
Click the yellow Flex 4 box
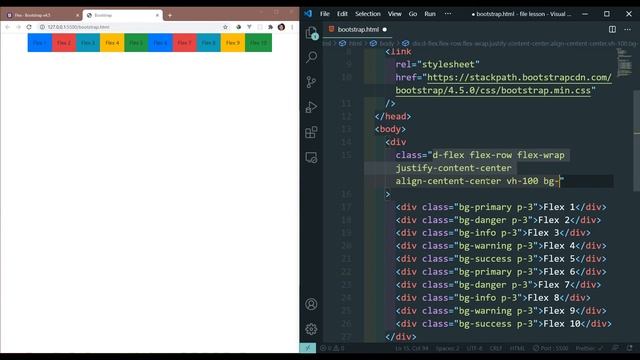point(112,43)
